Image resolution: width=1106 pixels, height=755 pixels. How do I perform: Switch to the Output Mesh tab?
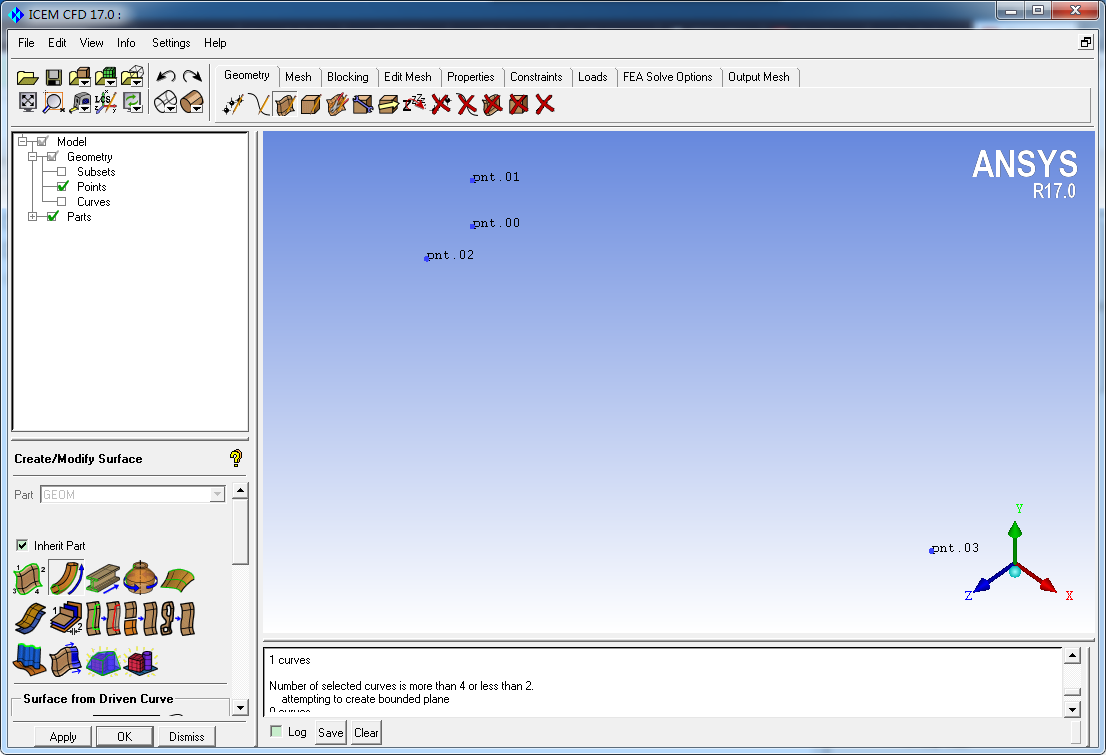tap(759, 77)
